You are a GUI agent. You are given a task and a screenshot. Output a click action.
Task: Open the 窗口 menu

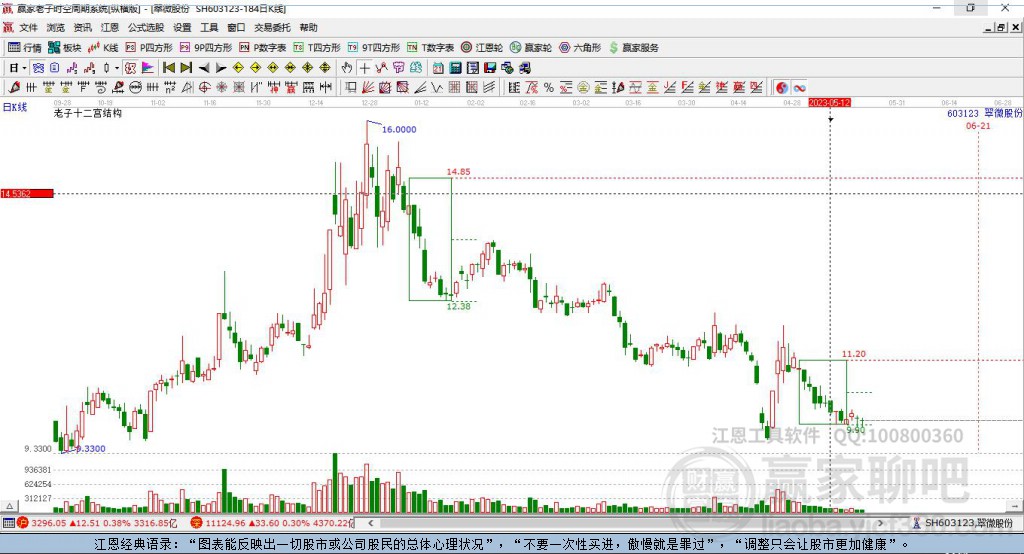pos(236,27)
